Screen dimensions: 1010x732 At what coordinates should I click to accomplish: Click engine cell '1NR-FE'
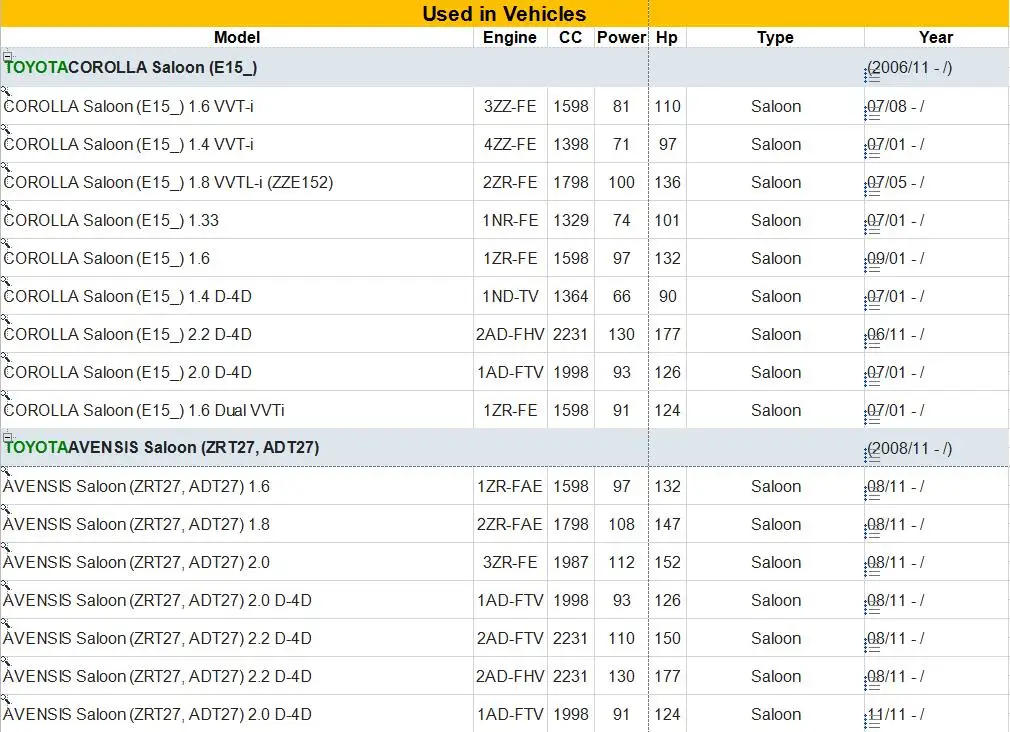pos(510,220)
